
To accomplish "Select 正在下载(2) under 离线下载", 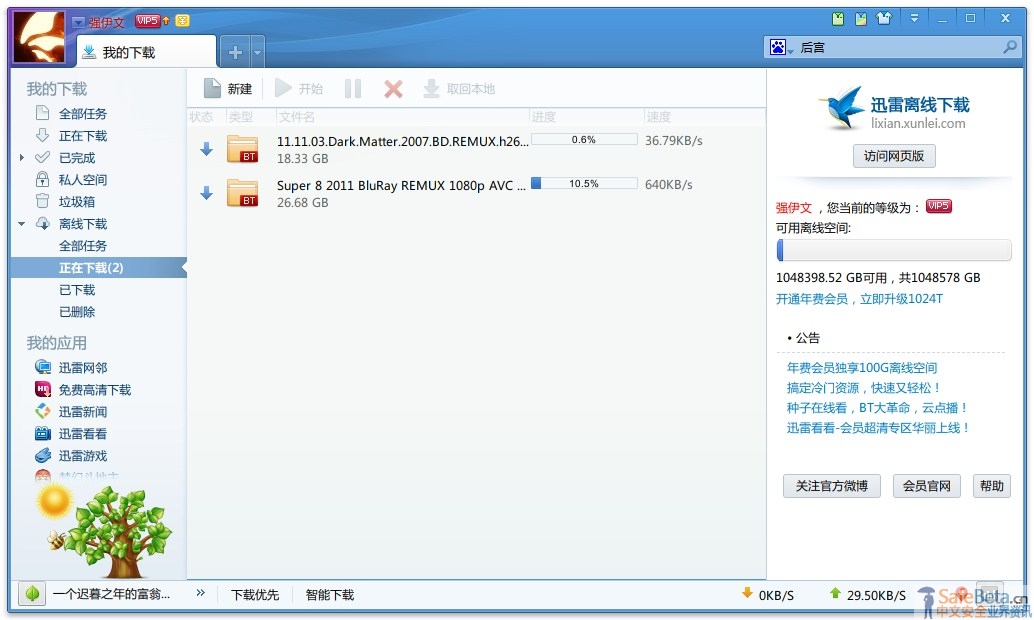I will coord(91,268).
